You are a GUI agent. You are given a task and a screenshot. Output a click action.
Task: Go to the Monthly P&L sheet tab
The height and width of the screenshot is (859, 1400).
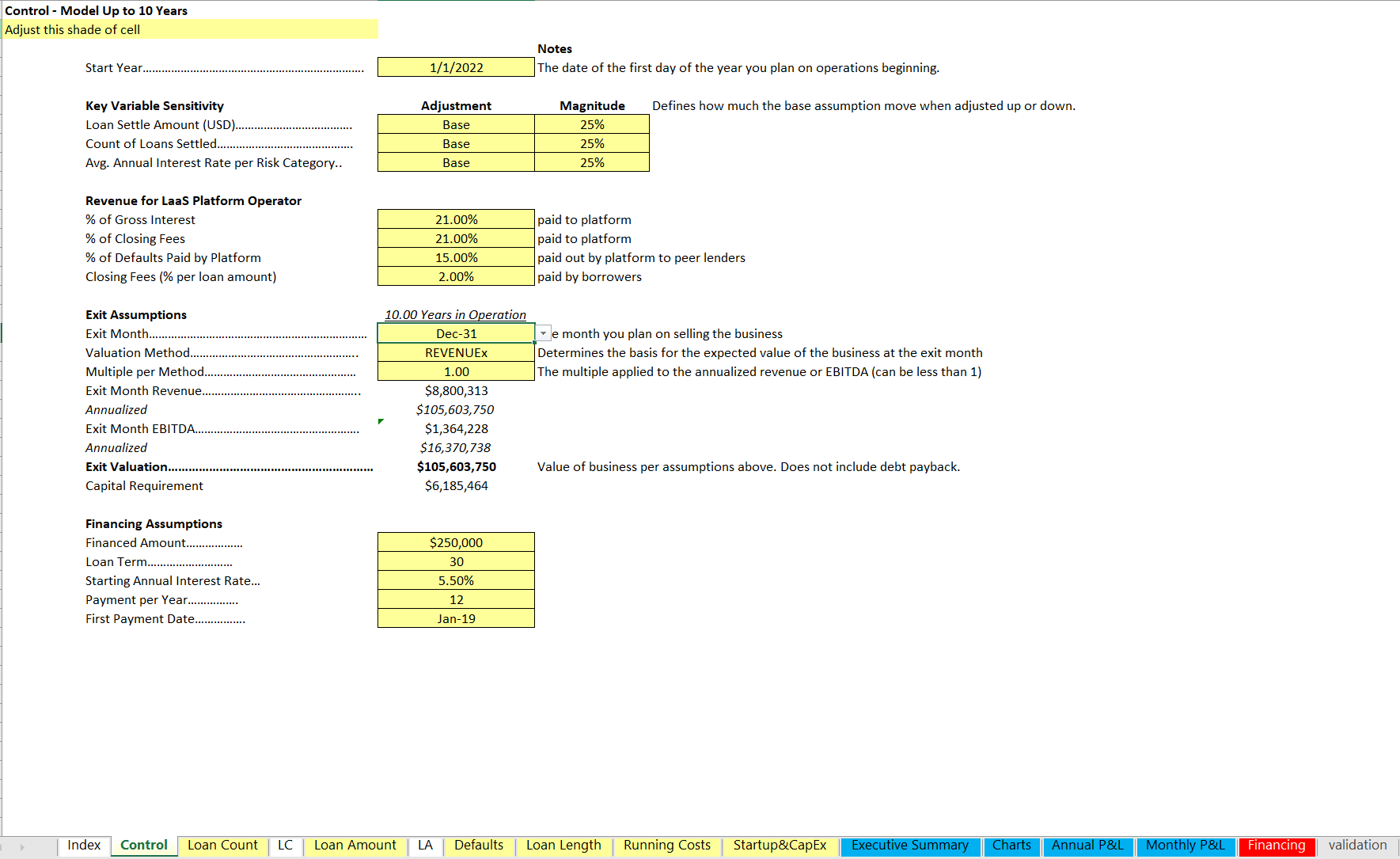pyautogui.click(x=1186, y=846)
